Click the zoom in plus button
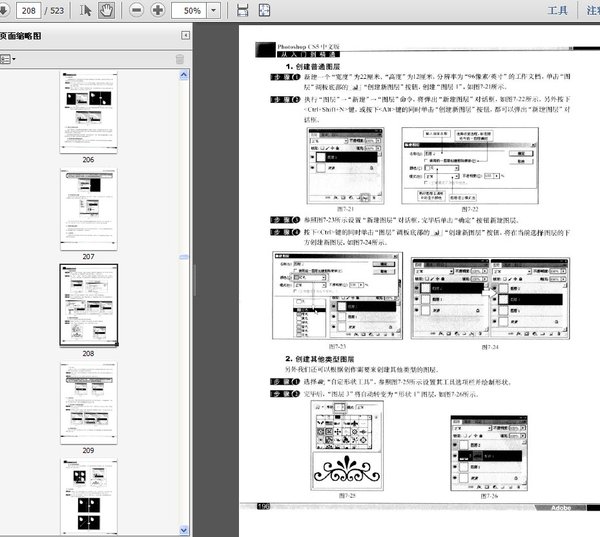The width and height of the screenshot is (600, 537). click(x=158, y=10)
